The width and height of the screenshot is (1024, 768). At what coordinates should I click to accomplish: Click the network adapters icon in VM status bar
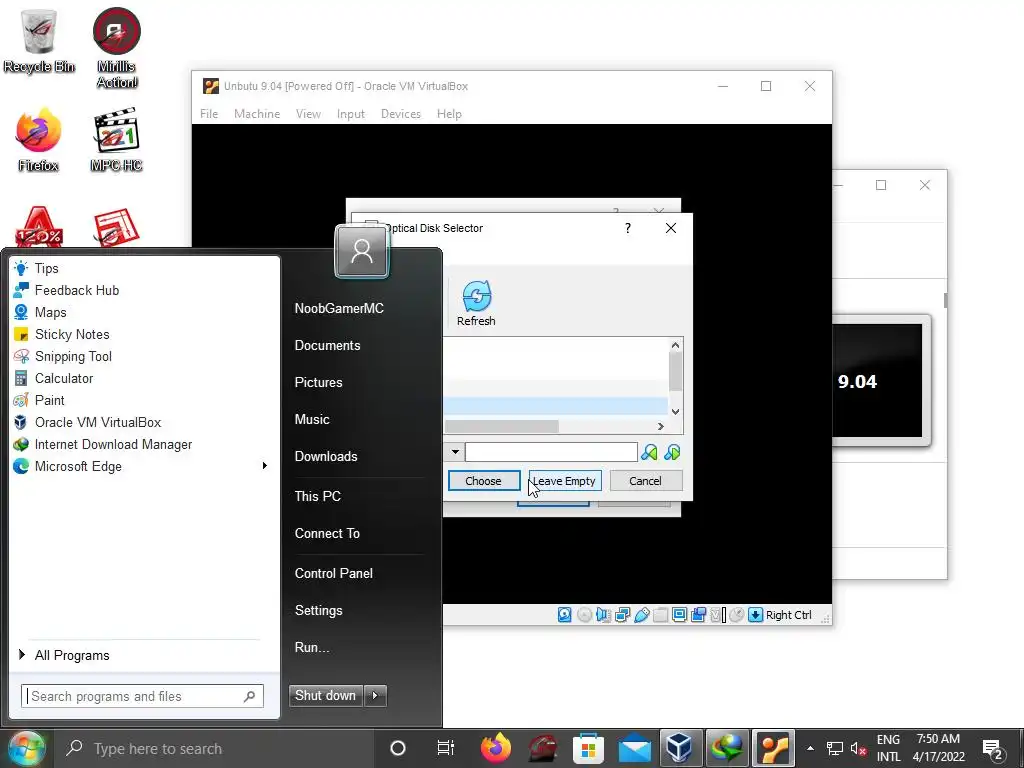pyautogui.click(x=622, y=615)
